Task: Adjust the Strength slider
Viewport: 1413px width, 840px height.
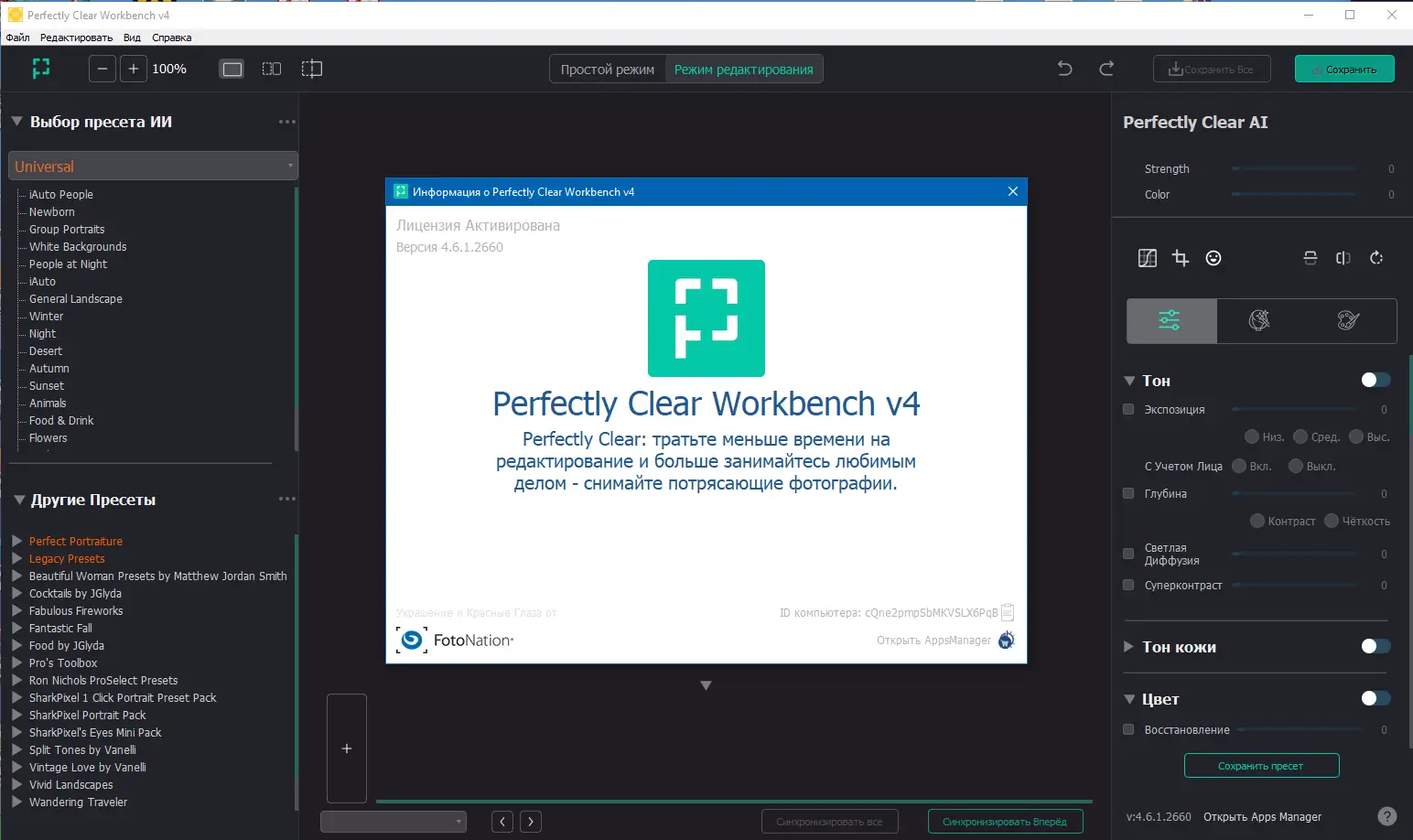Action: (x=1294, y=168)
